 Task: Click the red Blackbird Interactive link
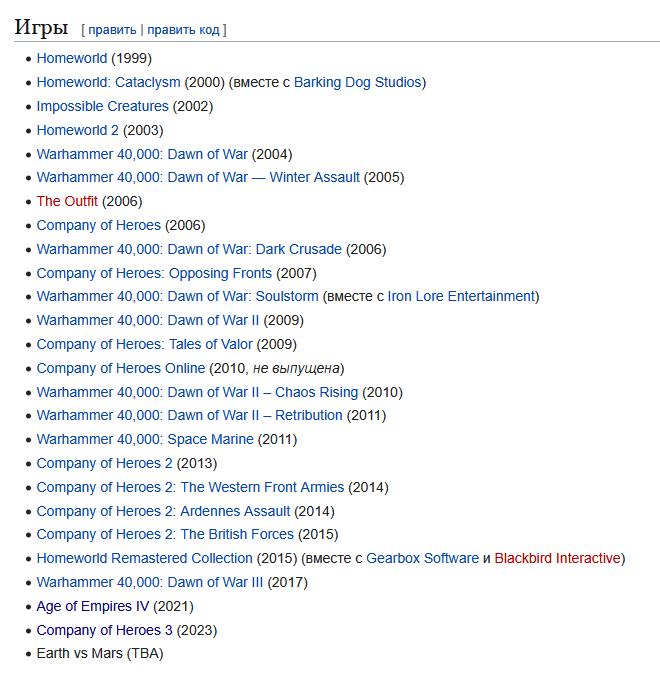[x=558, y=559]
